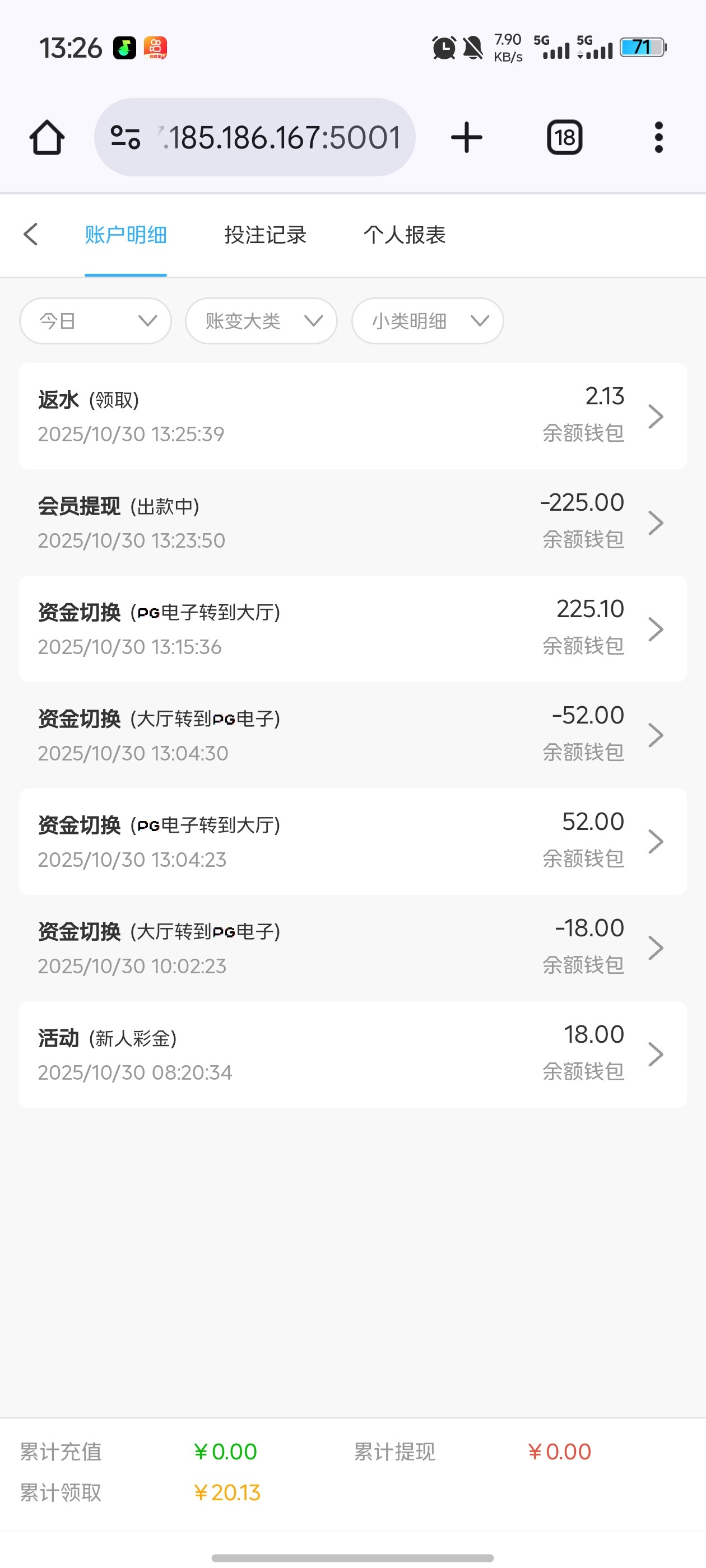
Task: Open site settings icon in address bar
Action: coord(126,138)
